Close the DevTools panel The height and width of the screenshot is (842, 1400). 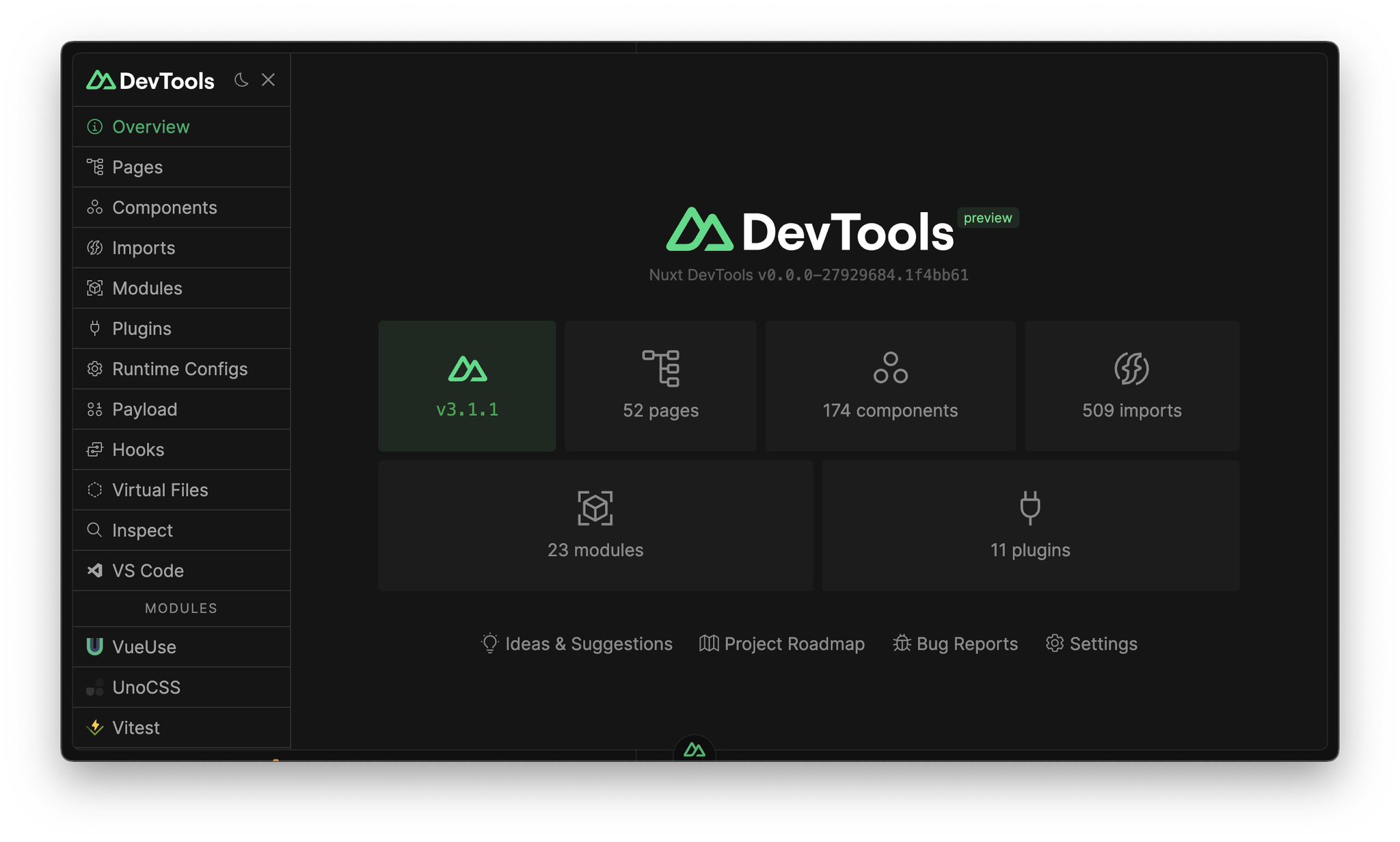pos(268,80)
